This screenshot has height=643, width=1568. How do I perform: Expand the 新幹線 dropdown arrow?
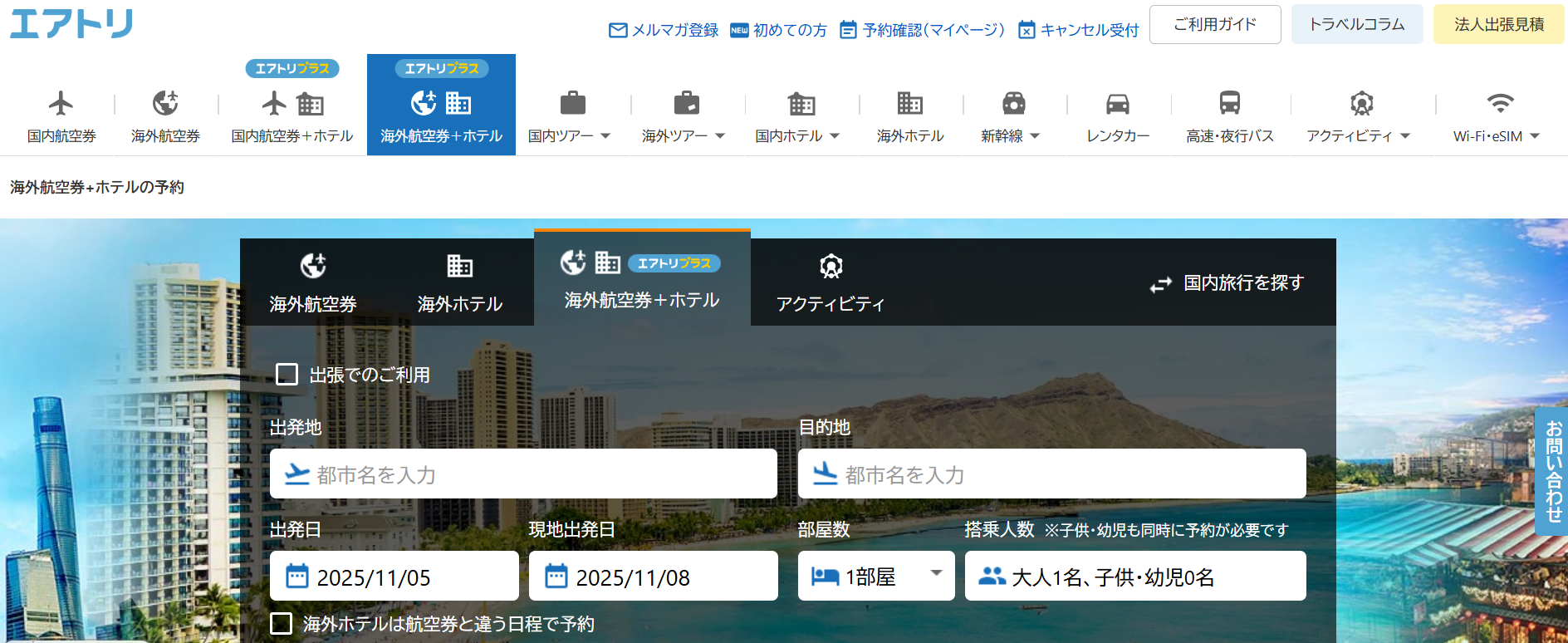click(x=1034, y=136)
